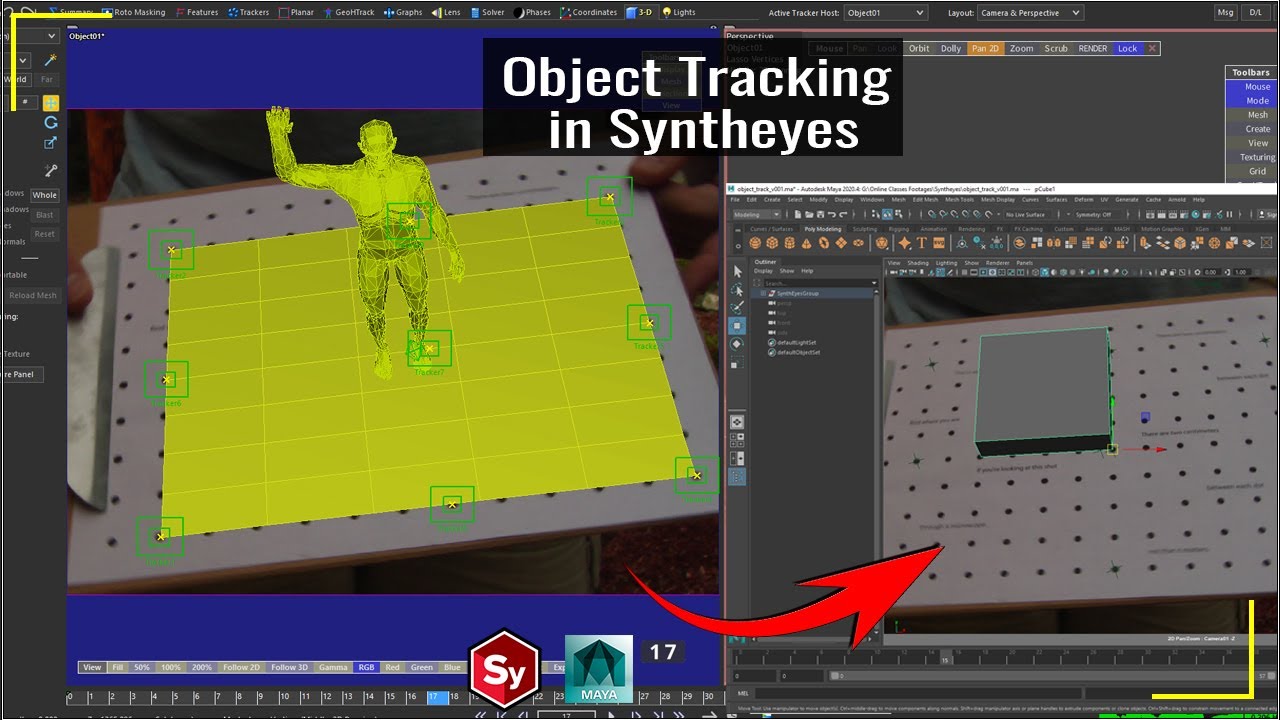Image resolution: width=1280 pixels, height=720 pixels.
Task: Select Scrub mode in perspective toolbar
Action: [x=1056, y=48]
